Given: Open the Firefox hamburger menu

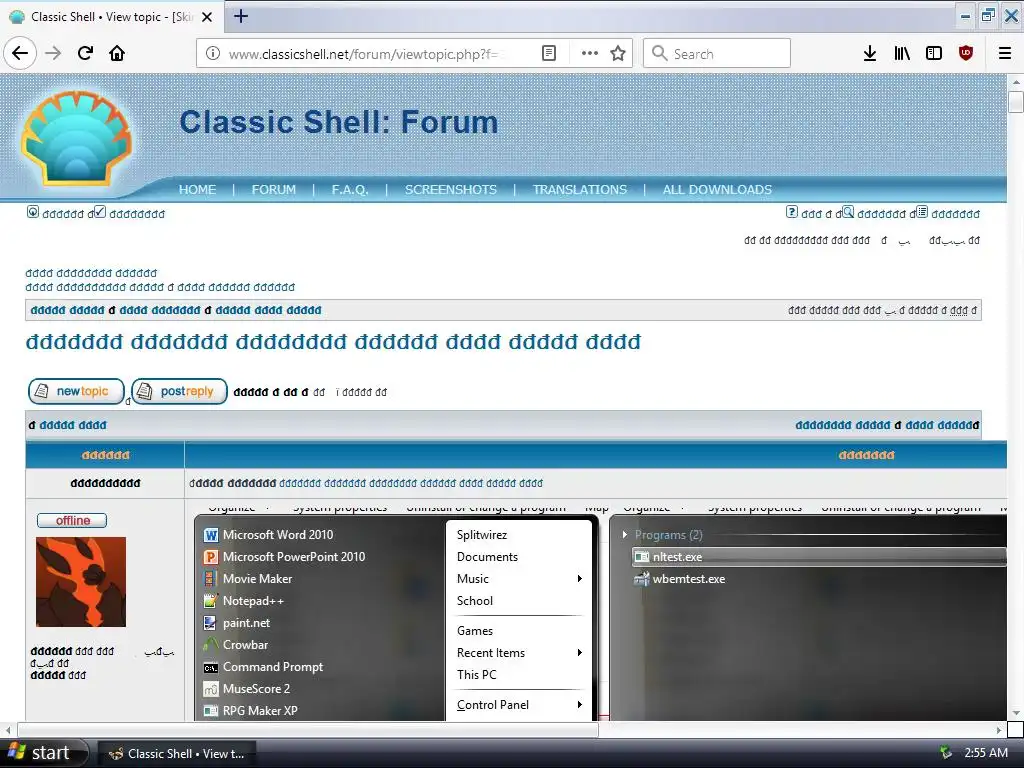Looking at the screenshot, I should (1005, 54).
